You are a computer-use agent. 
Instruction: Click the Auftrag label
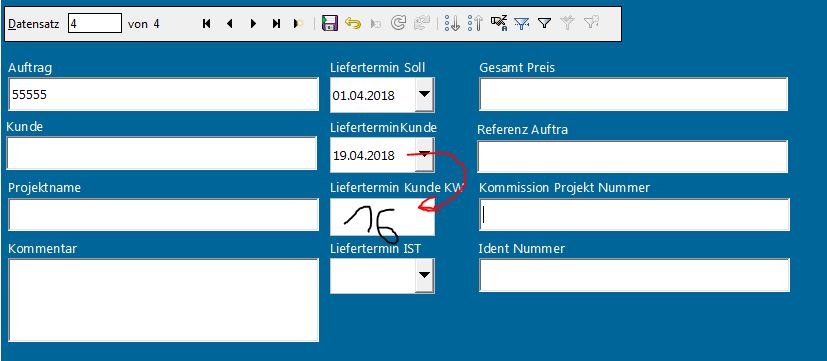(x=30, y=68)
